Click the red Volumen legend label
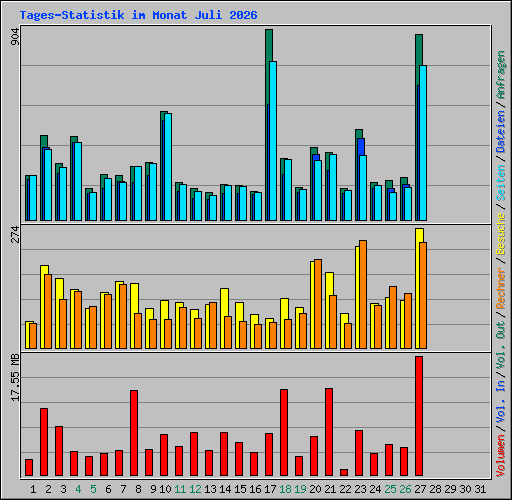The image size is (512, 500). [x=501, y=456]
